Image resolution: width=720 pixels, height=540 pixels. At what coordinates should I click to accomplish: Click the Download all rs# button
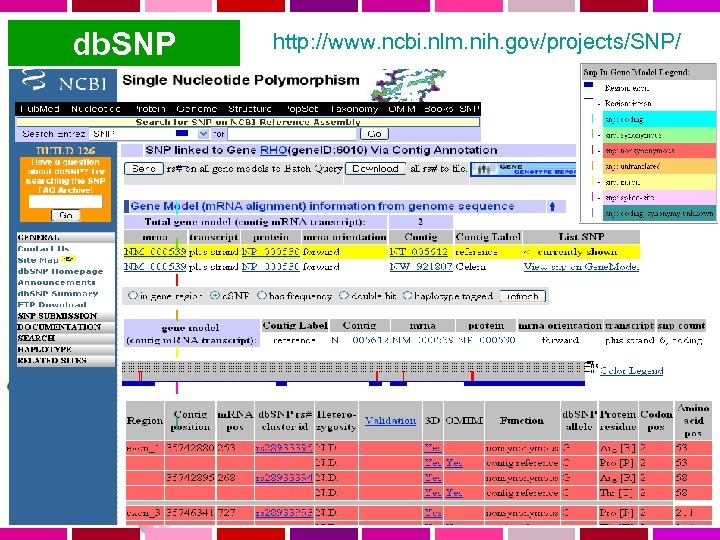point(375,169)
